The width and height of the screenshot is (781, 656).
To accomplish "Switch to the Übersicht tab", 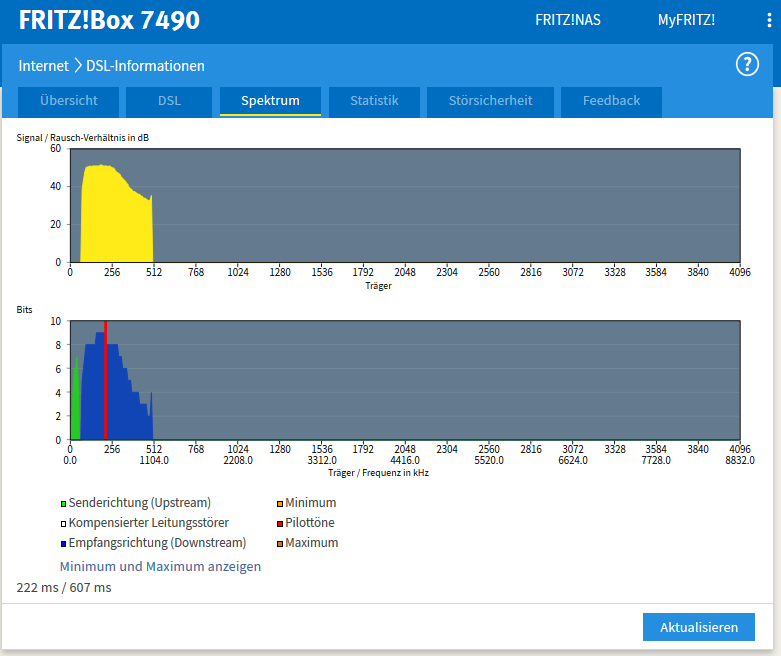I will pos(69,101).
